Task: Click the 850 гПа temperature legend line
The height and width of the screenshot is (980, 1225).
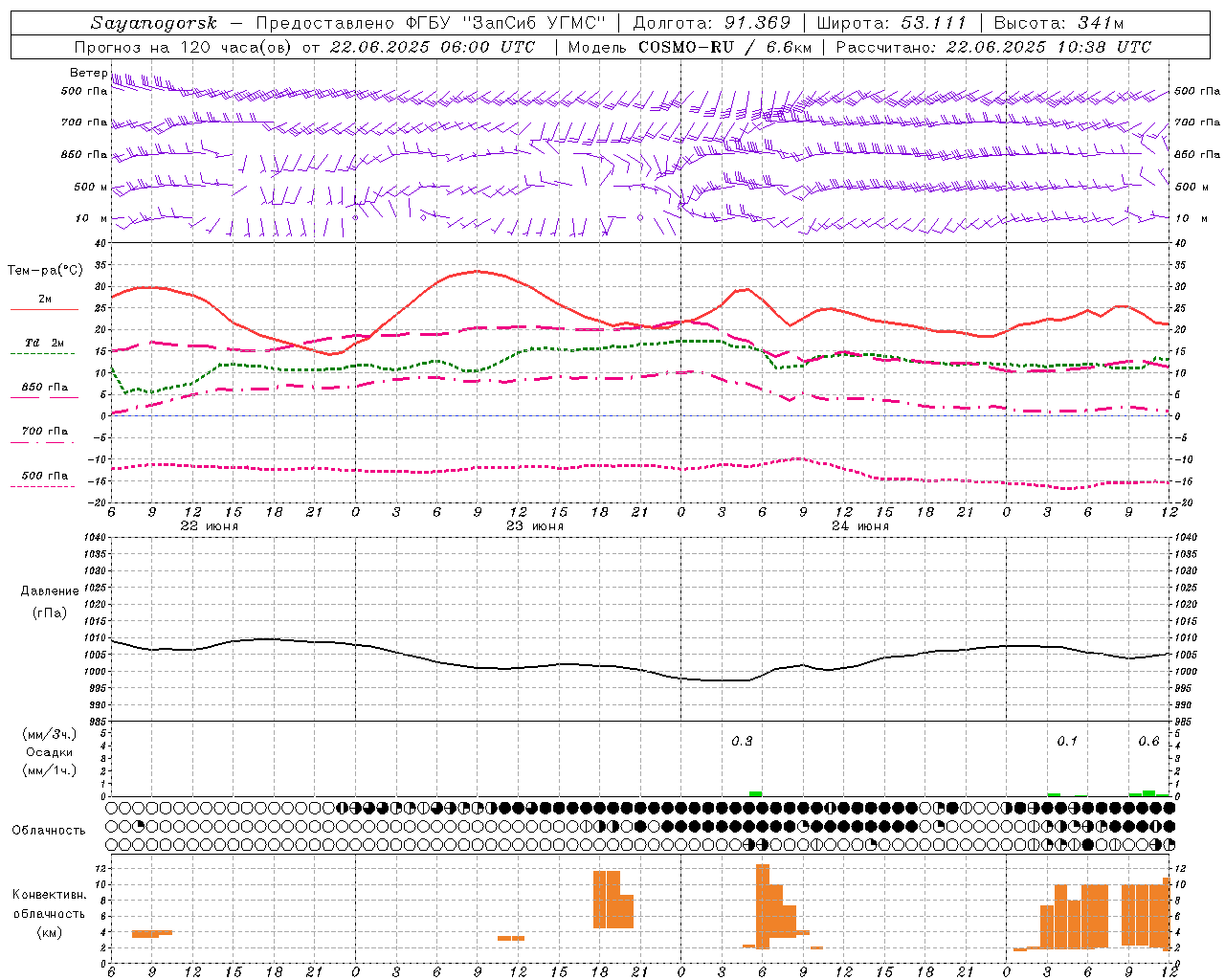Action: pyautogui.click(x=44, y=397)
